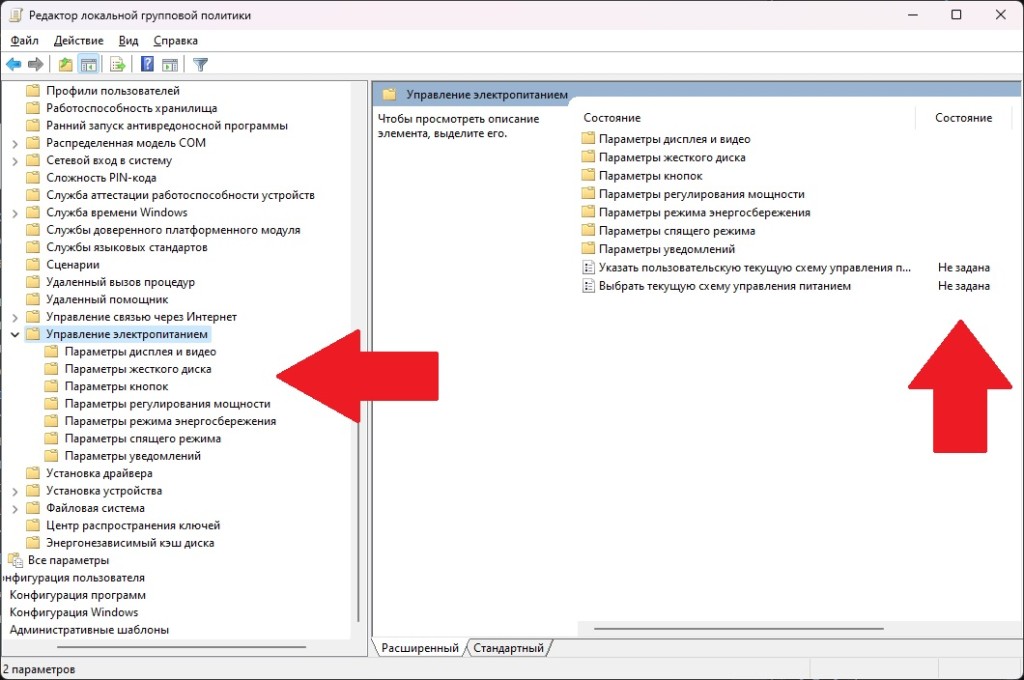Expand the Служба времени Windows node

[15, 213]
